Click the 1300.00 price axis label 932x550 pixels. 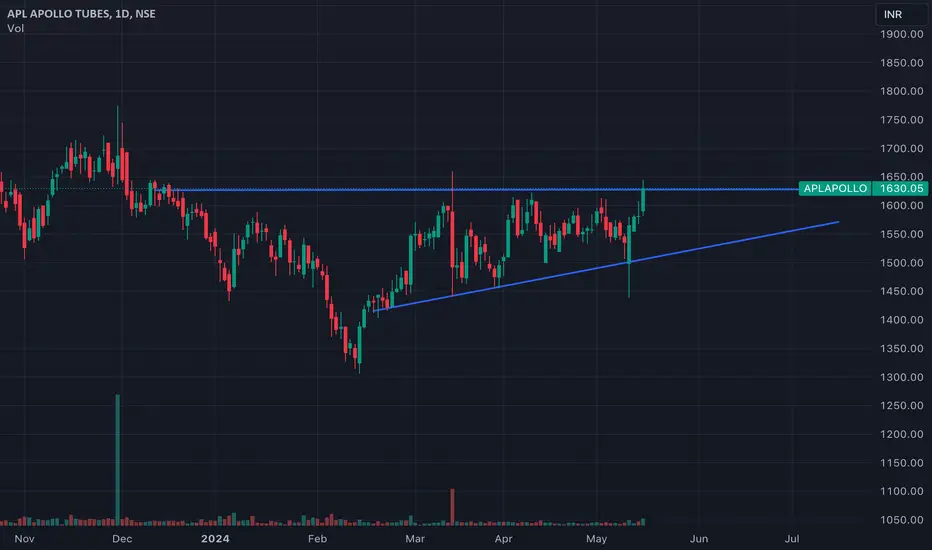[902, 377]
